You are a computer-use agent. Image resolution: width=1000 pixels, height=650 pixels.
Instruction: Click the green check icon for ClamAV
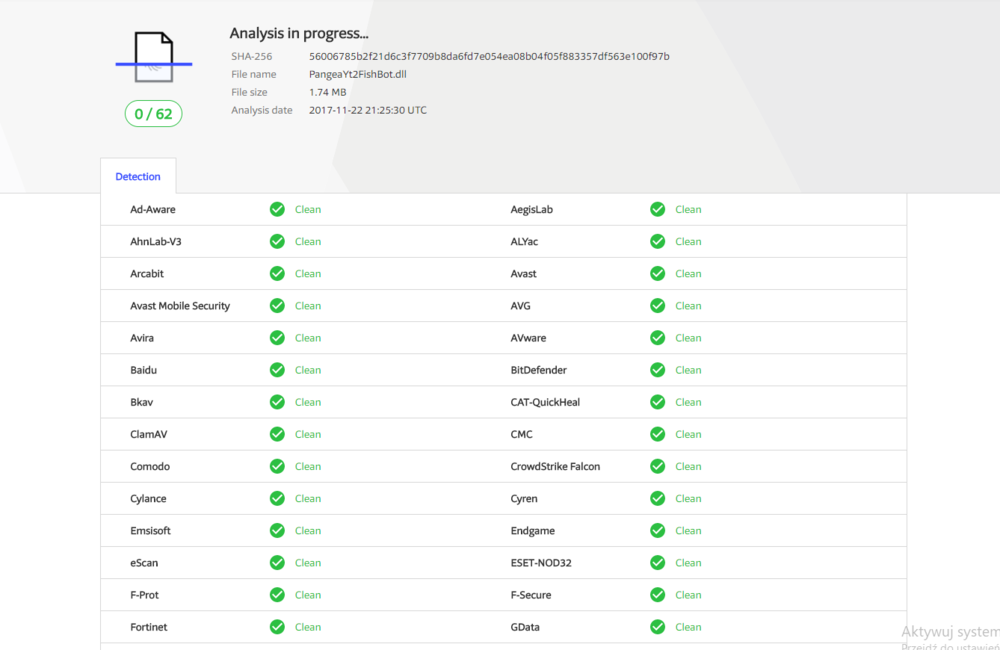pyautogui.click(x=277, y=434)
